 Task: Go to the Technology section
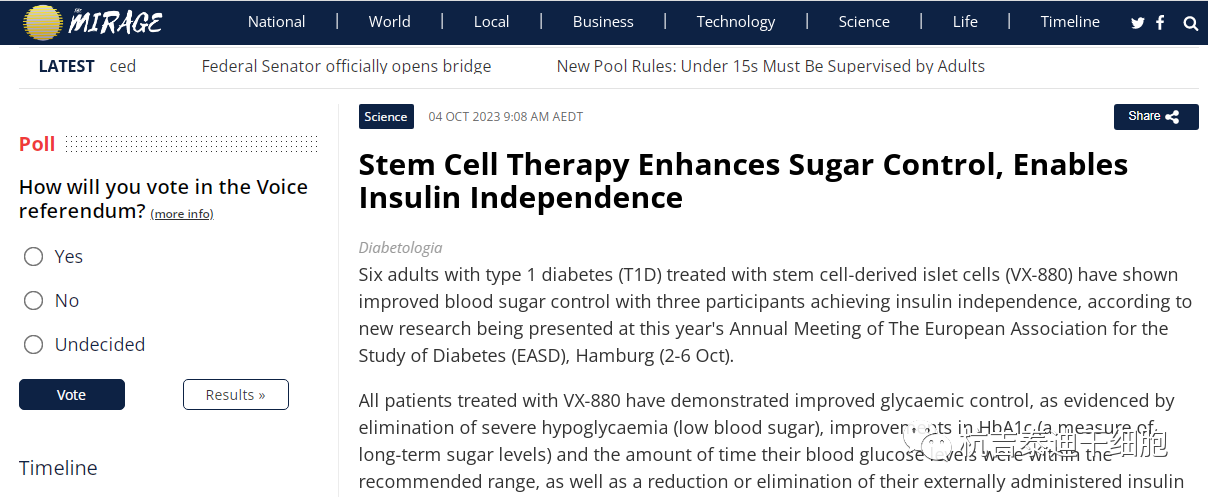(x=736, y=22)
